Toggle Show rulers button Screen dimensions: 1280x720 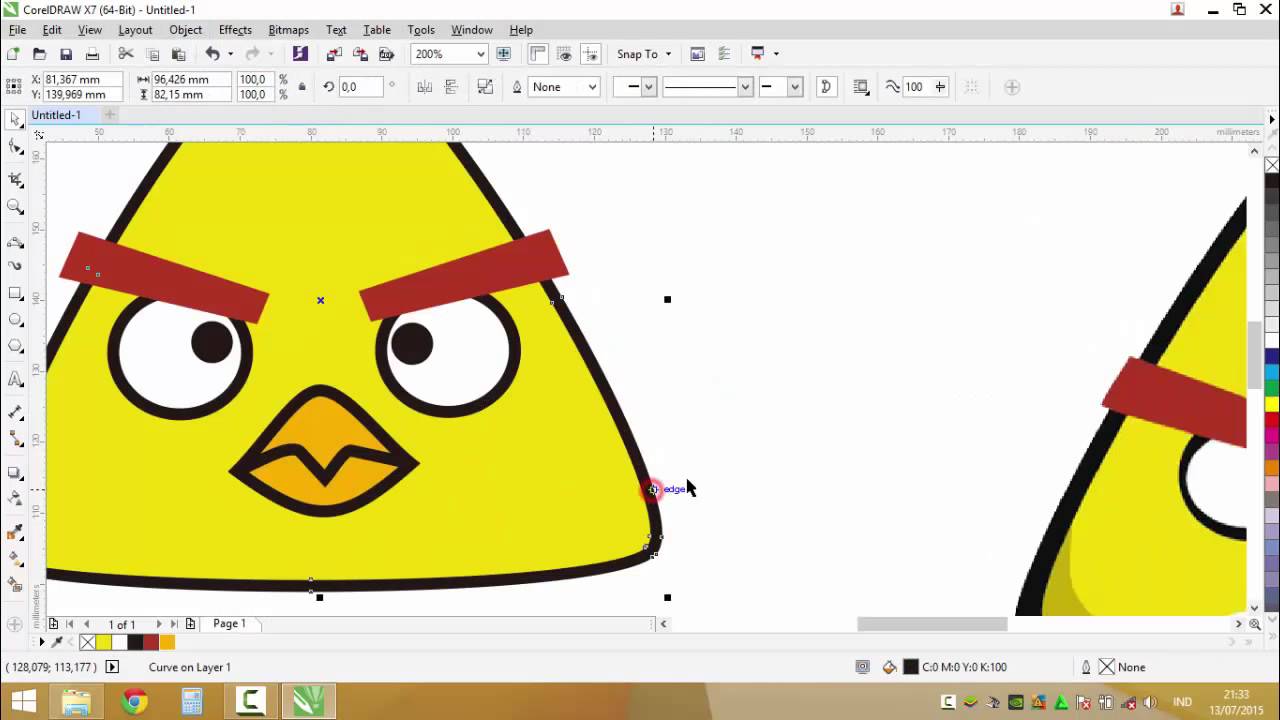[x=538, y=54]
